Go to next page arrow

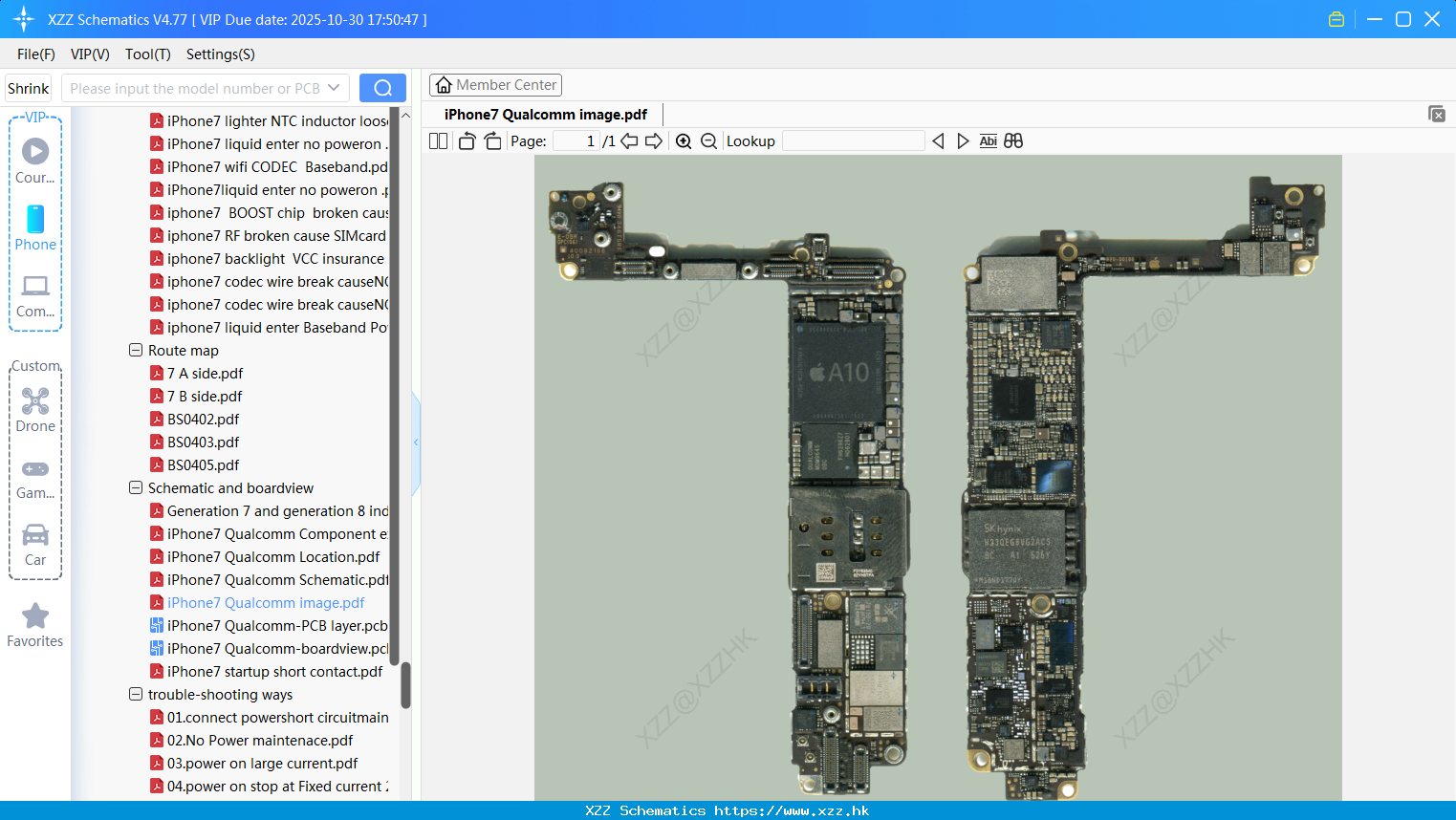point(654,140)
